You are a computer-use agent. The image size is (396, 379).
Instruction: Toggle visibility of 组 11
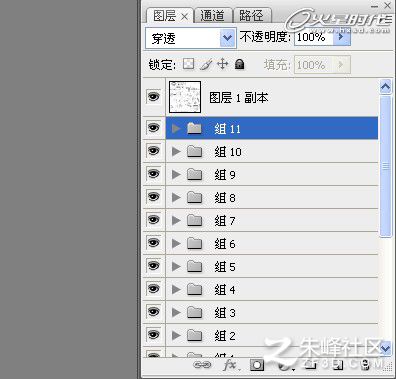[x=153, y=128]
